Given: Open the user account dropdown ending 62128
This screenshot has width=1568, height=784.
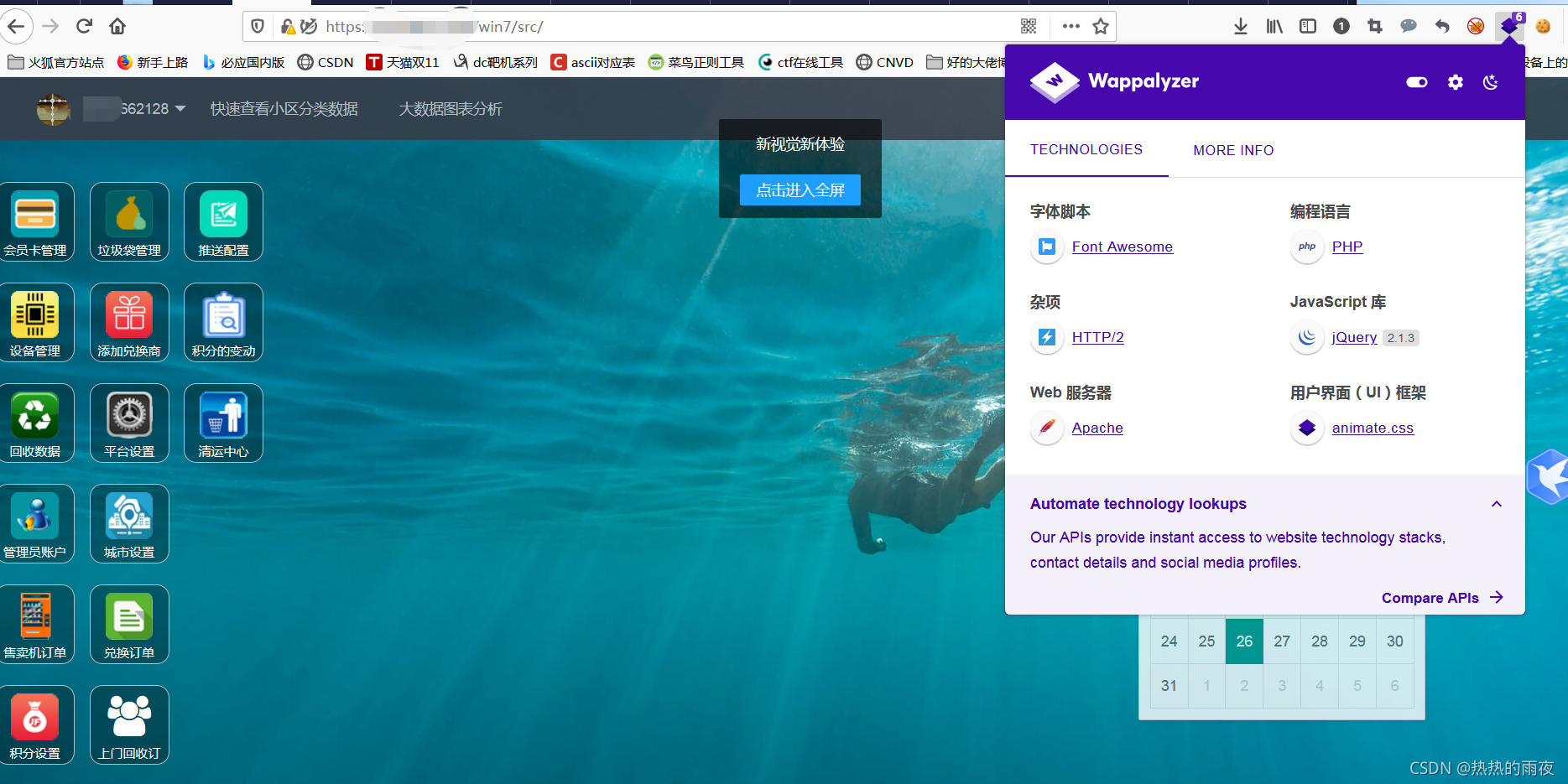Looking at the screenshot, I should pyautogui.click(x=135, y=109).
